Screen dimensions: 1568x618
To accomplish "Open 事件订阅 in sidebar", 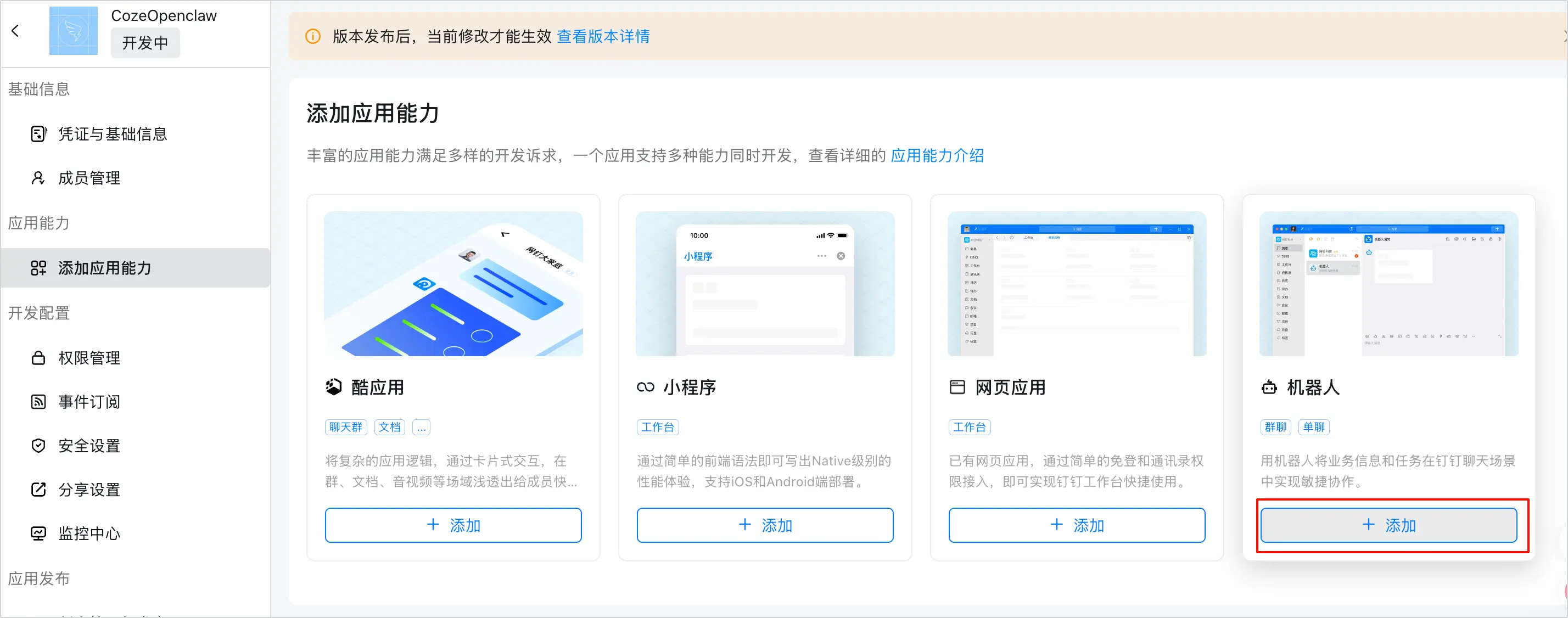I will [x=89, y=401].
